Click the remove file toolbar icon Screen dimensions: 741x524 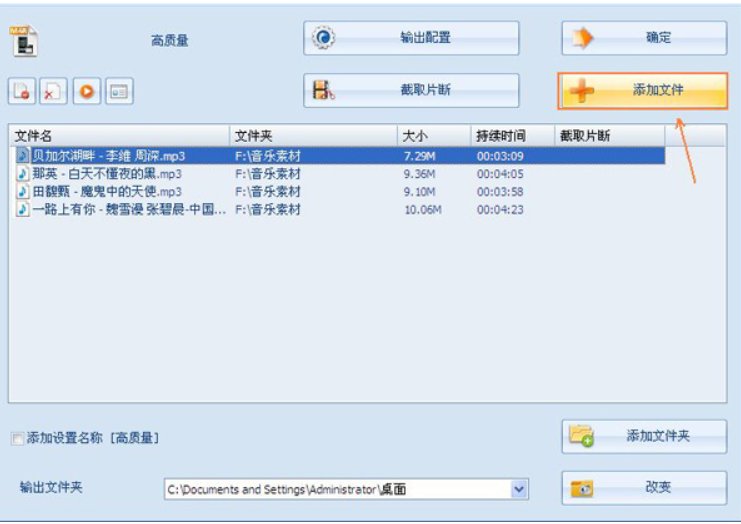point(22,91)
